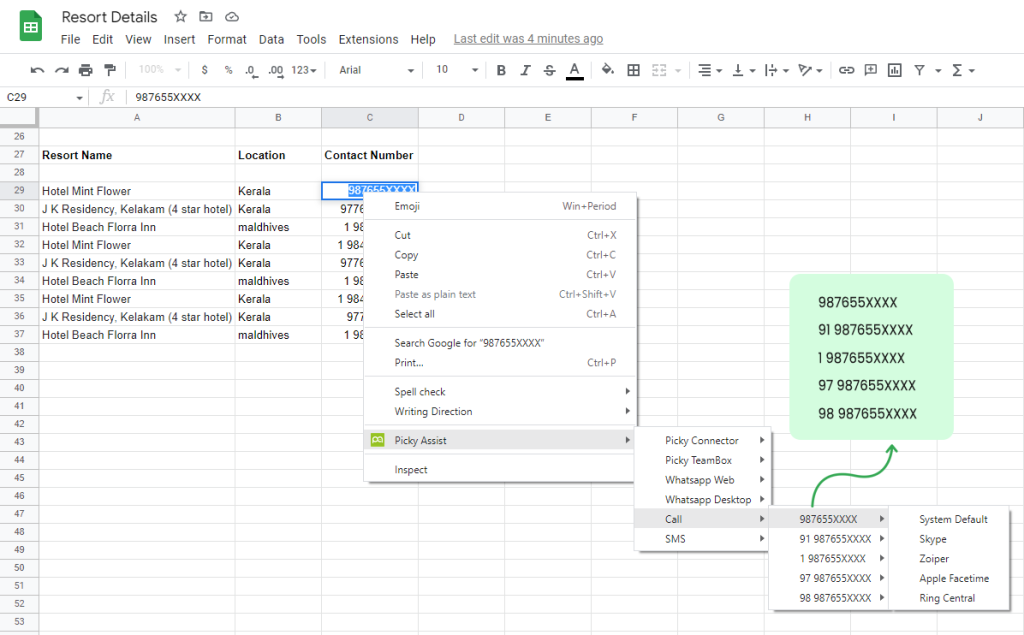Viewport: 1024px width, 635px height.
Task: Open the zoom level dropdown
Action: 159,70
